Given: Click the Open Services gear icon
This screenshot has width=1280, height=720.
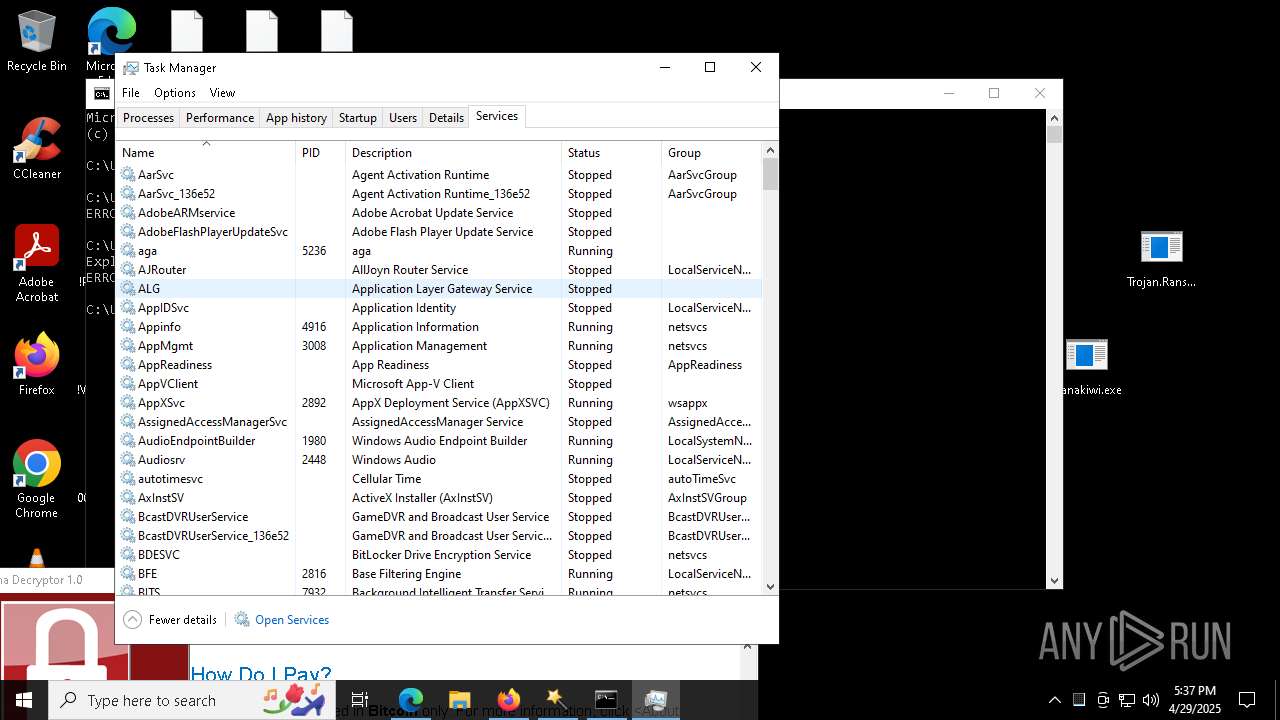Looking at the screenshot, I should (x=242, y=619).
